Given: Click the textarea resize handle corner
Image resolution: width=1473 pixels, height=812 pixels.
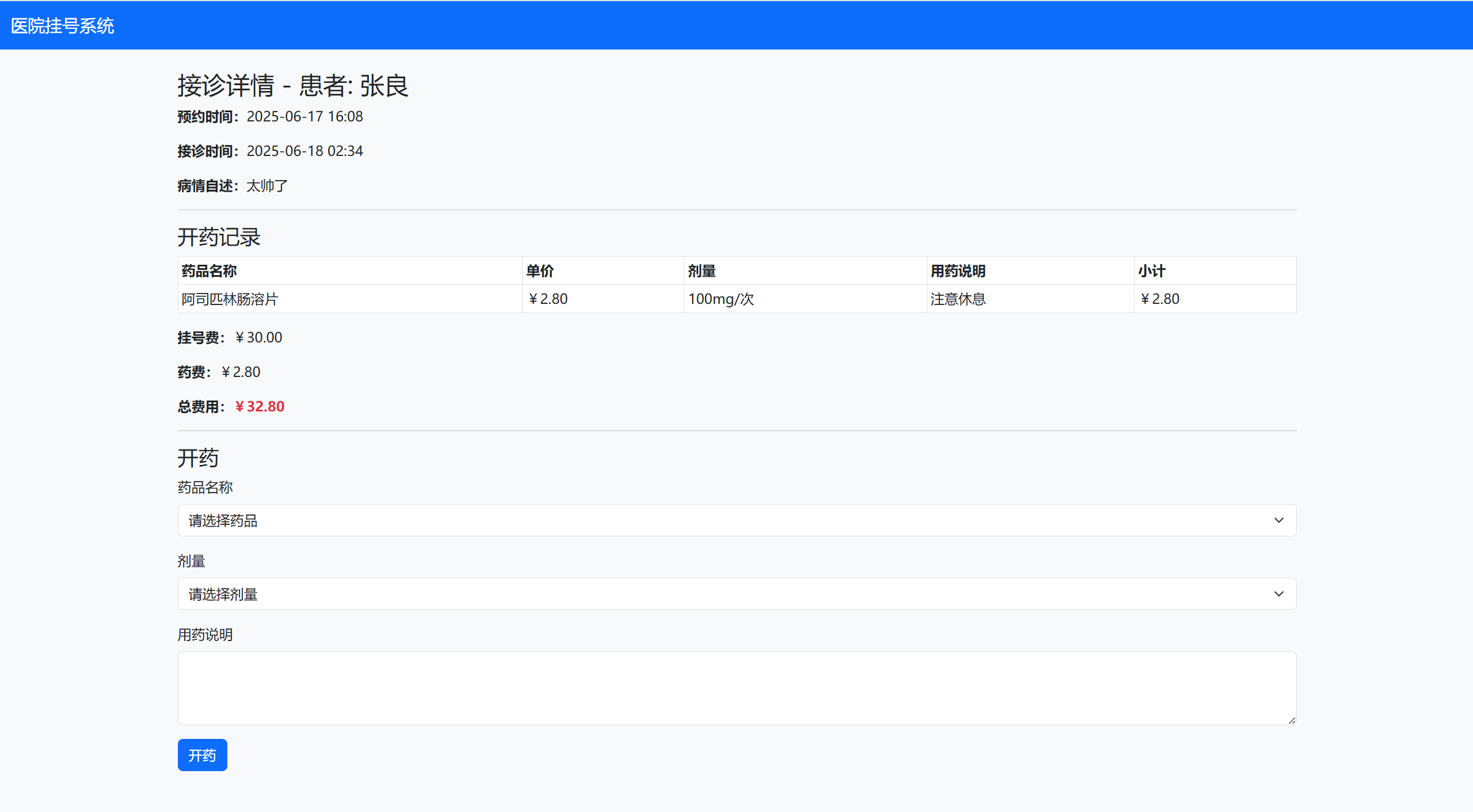Looking at the screenshot, I should coord(1292,720).
